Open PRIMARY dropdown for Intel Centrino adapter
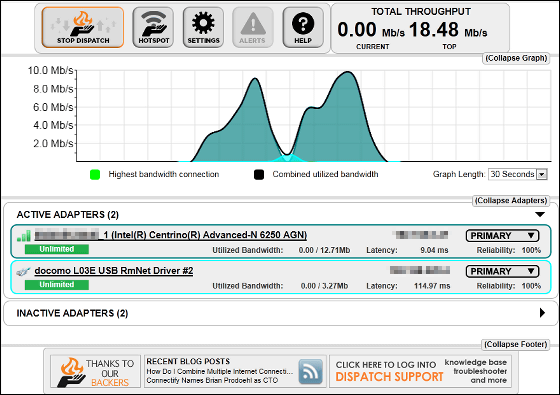 click(x=502, y=236)
